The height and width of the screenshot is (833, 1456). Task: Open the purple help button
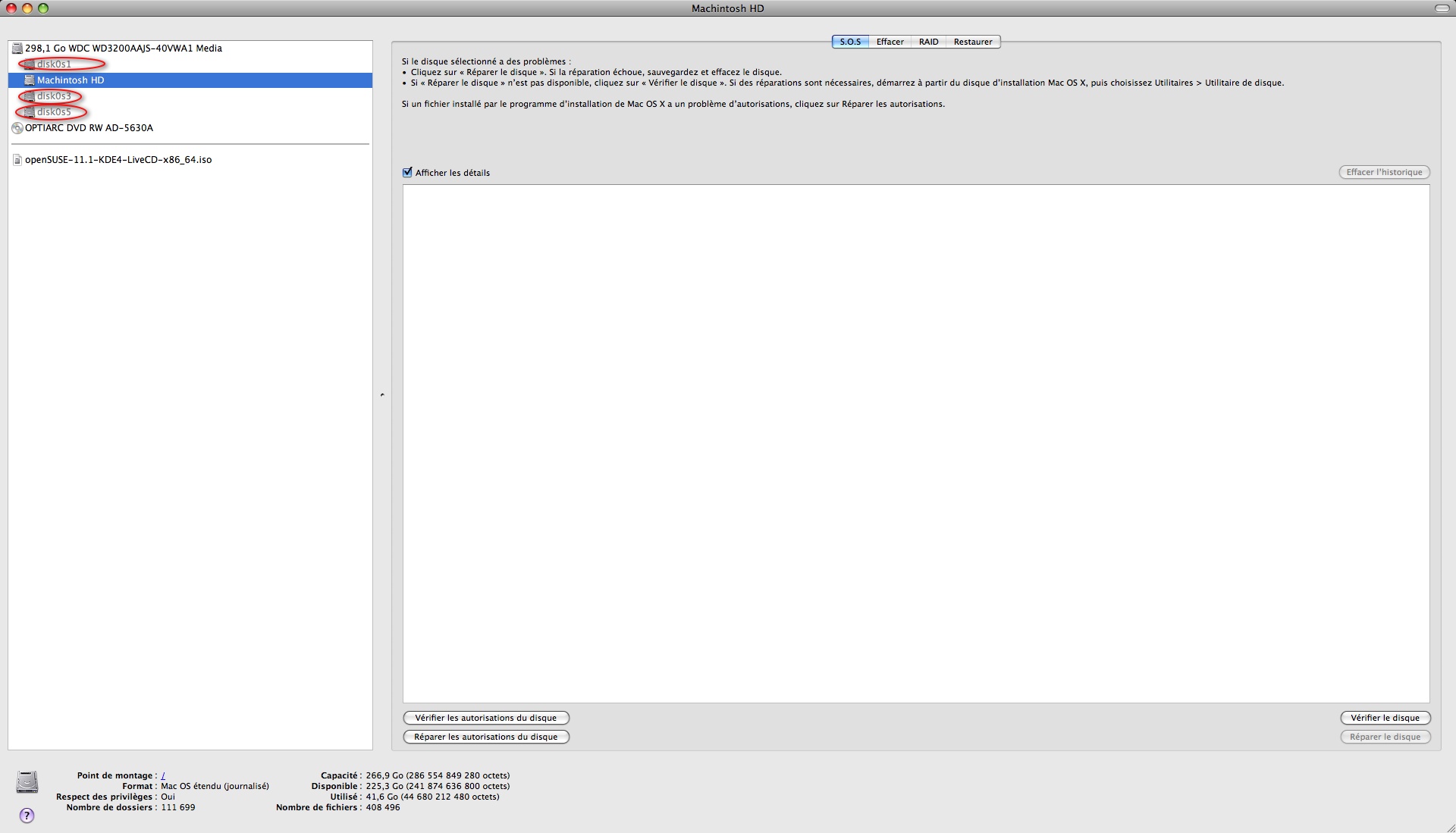27,816
